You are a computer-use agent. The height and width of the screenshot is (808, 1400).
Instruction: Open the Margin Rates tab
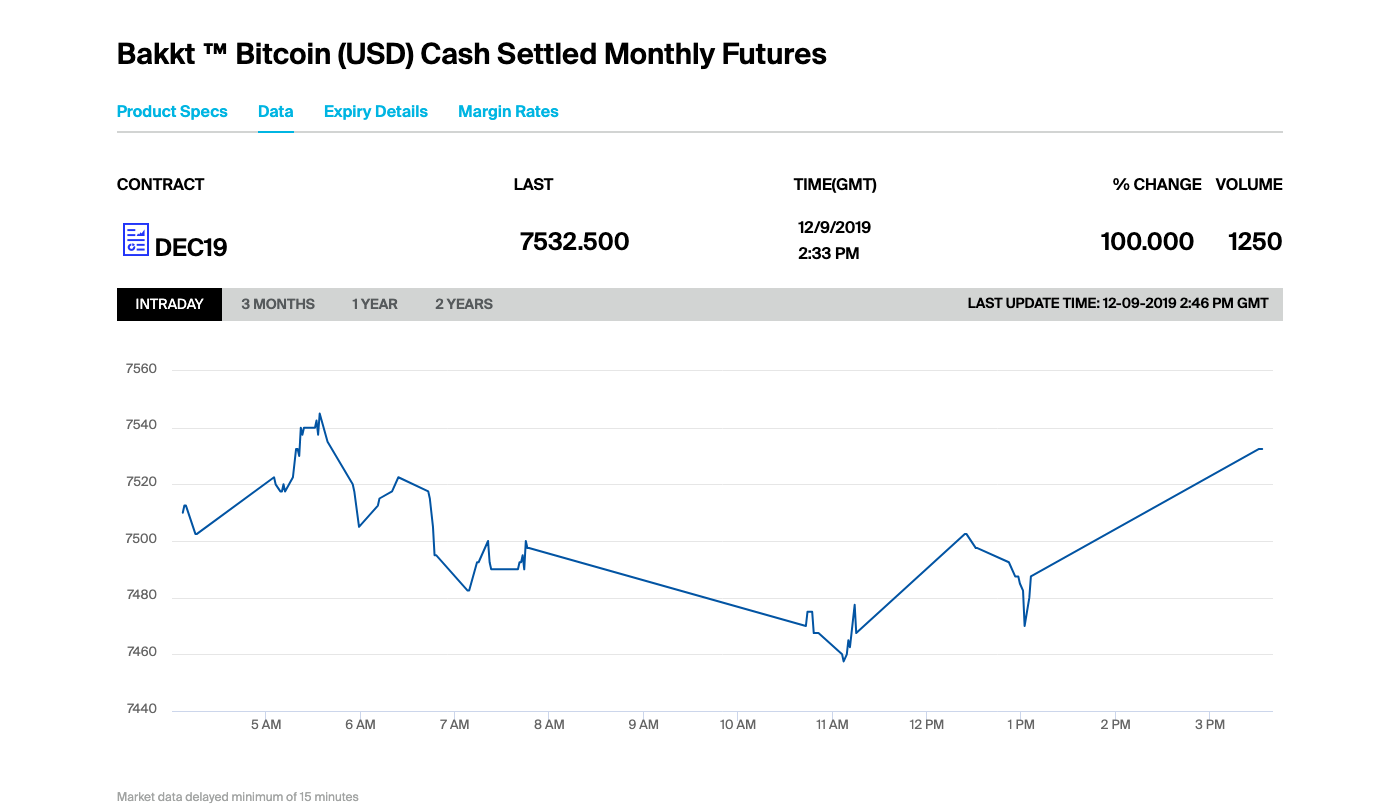tap(508, 112)
